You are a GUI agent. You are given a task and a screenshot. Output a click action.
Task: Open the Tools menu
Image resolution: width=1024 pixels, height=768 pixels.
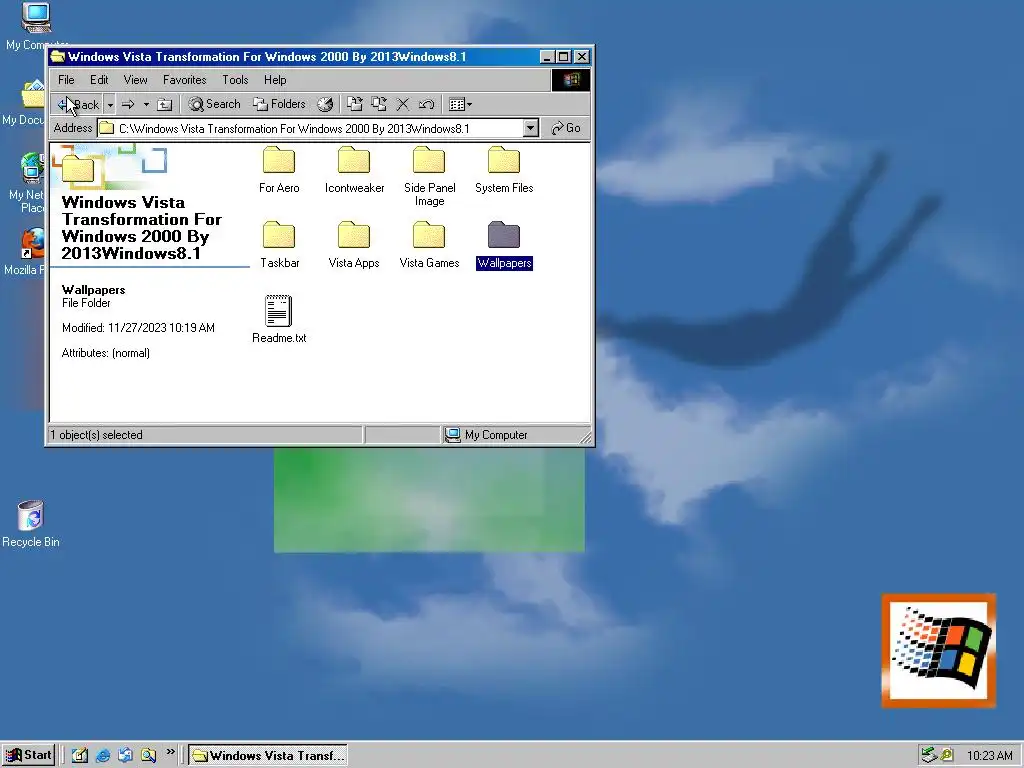coord(235,80)
